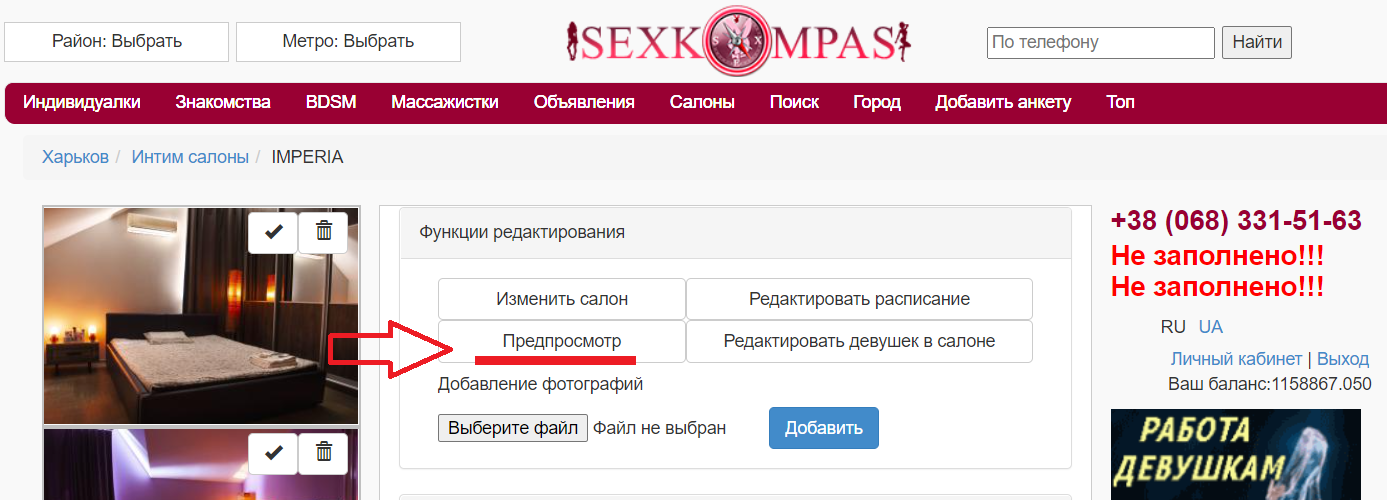Screen dimensions: 1387x500
Task: Open the Индивидуалки menu item
Action: point(82,102)
